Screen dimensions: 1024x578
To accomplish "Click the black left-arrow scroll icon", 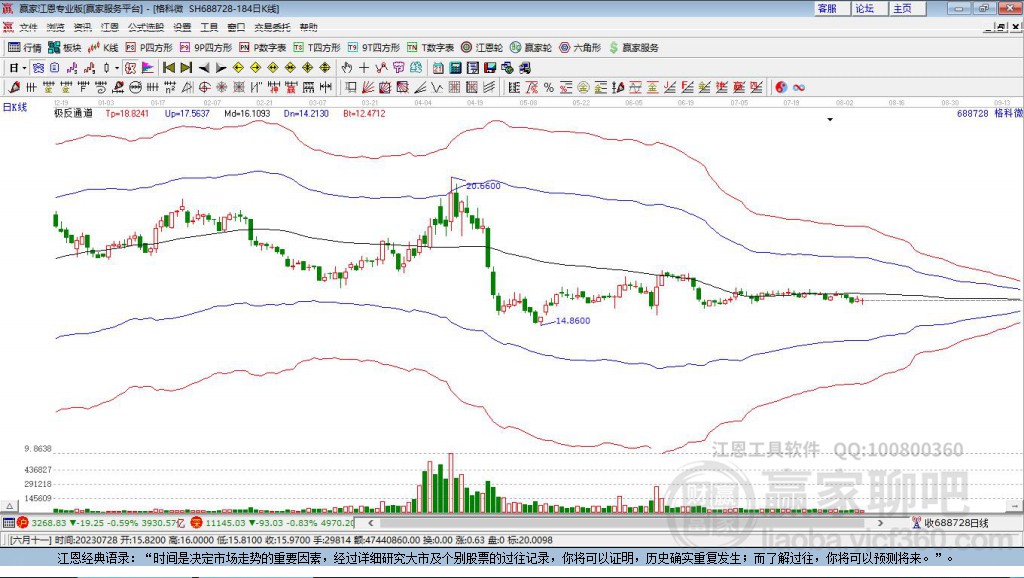I will tap(204, 68).
